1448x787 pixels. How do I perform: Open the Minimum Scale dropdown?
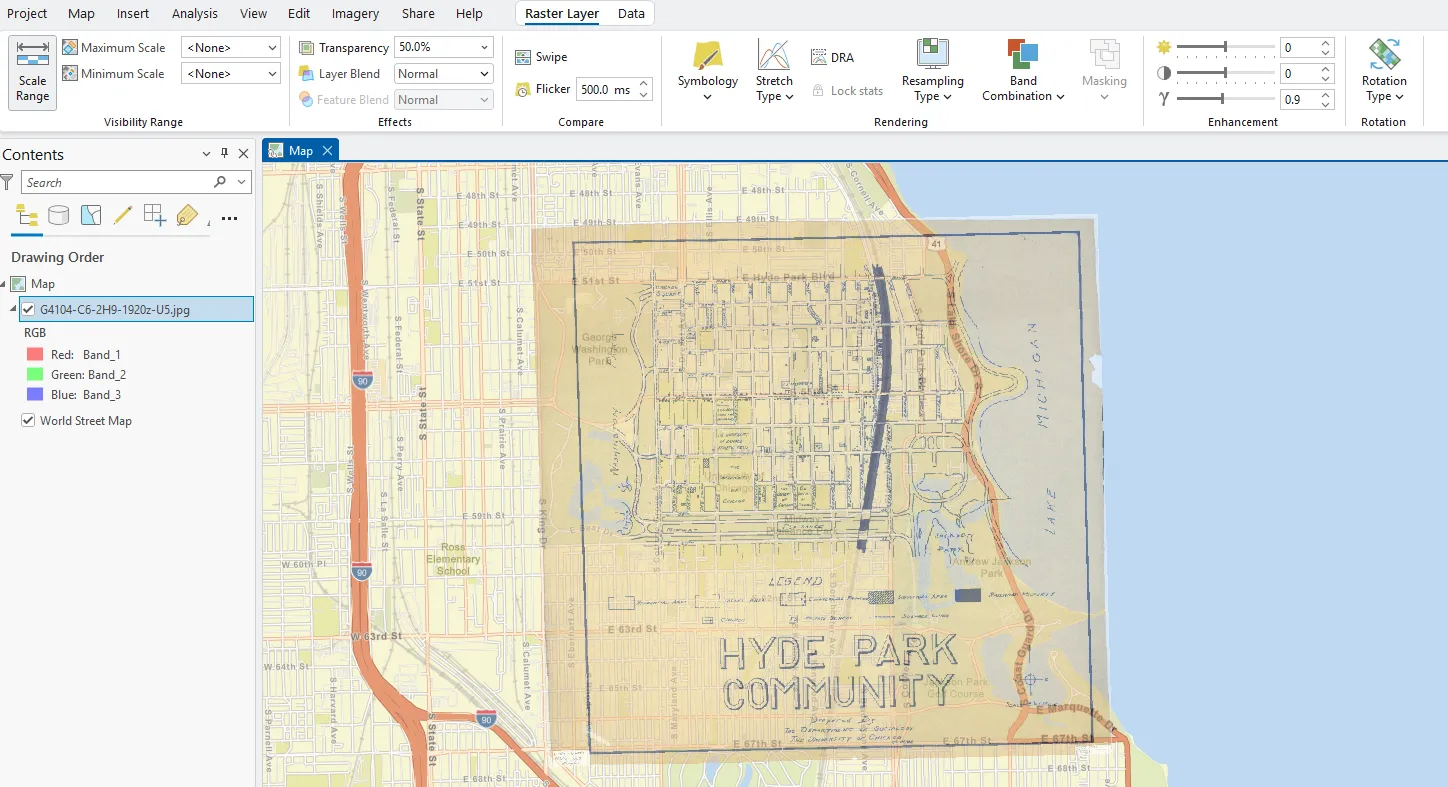(x=273, y=73)
